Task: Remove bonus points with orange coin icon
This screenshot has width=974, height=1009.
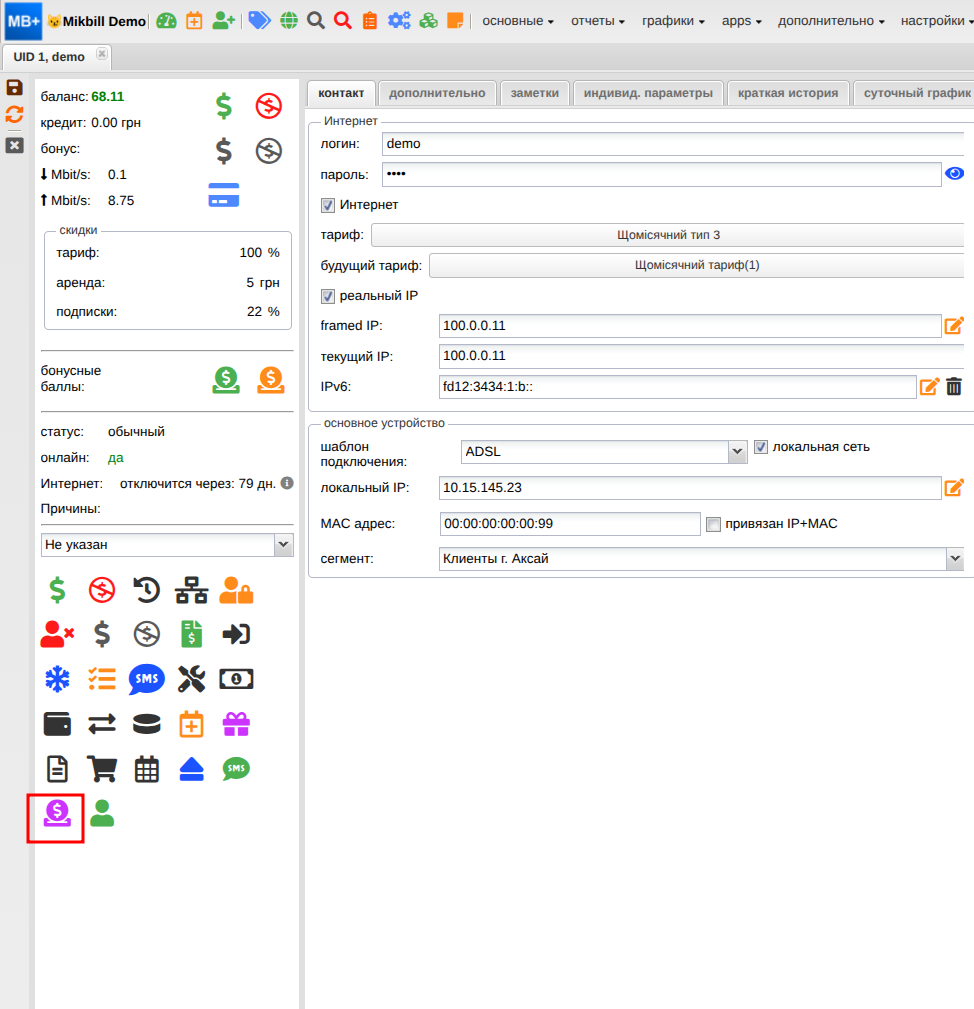Action: (271, 380)
